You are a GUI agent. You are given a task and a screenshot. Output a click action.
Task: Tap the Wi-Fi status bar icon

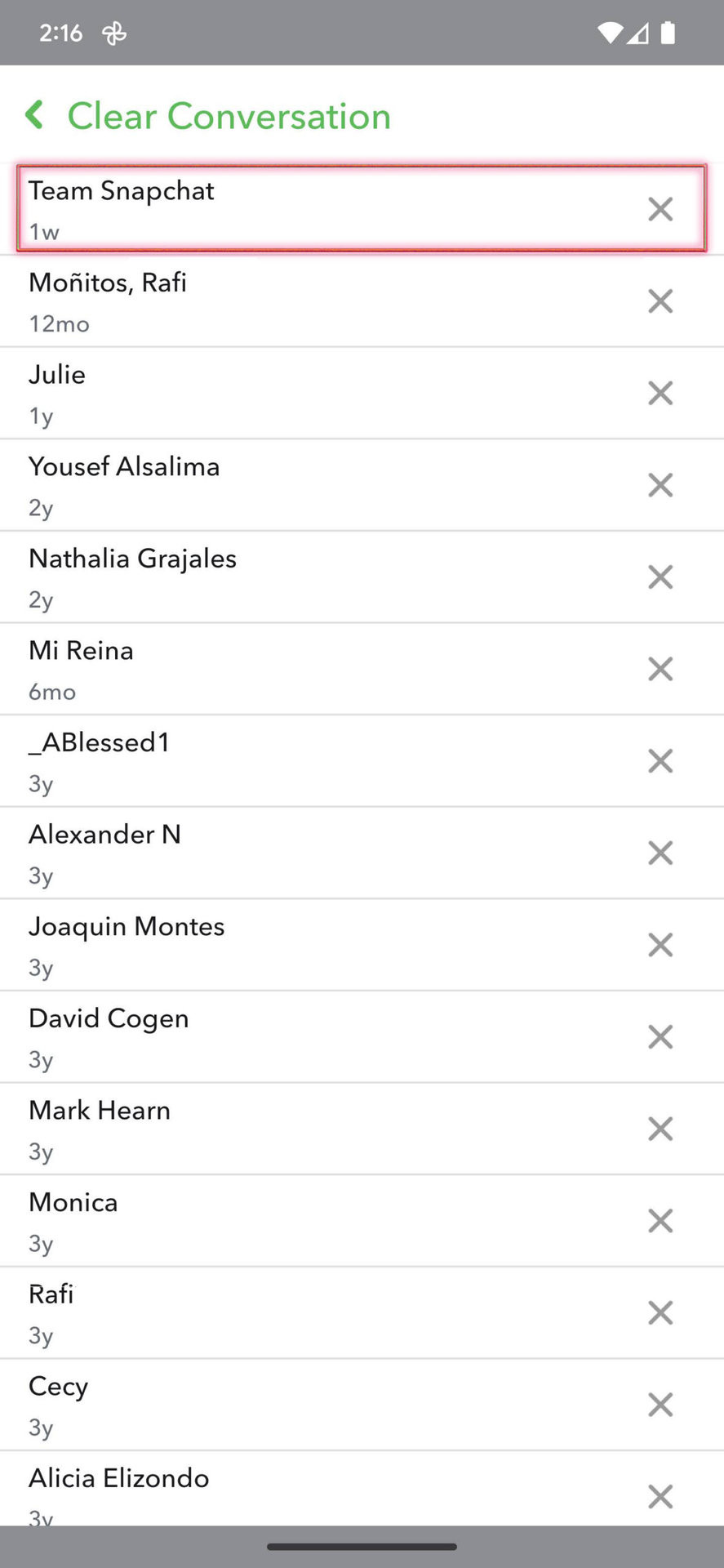[609, 33]
